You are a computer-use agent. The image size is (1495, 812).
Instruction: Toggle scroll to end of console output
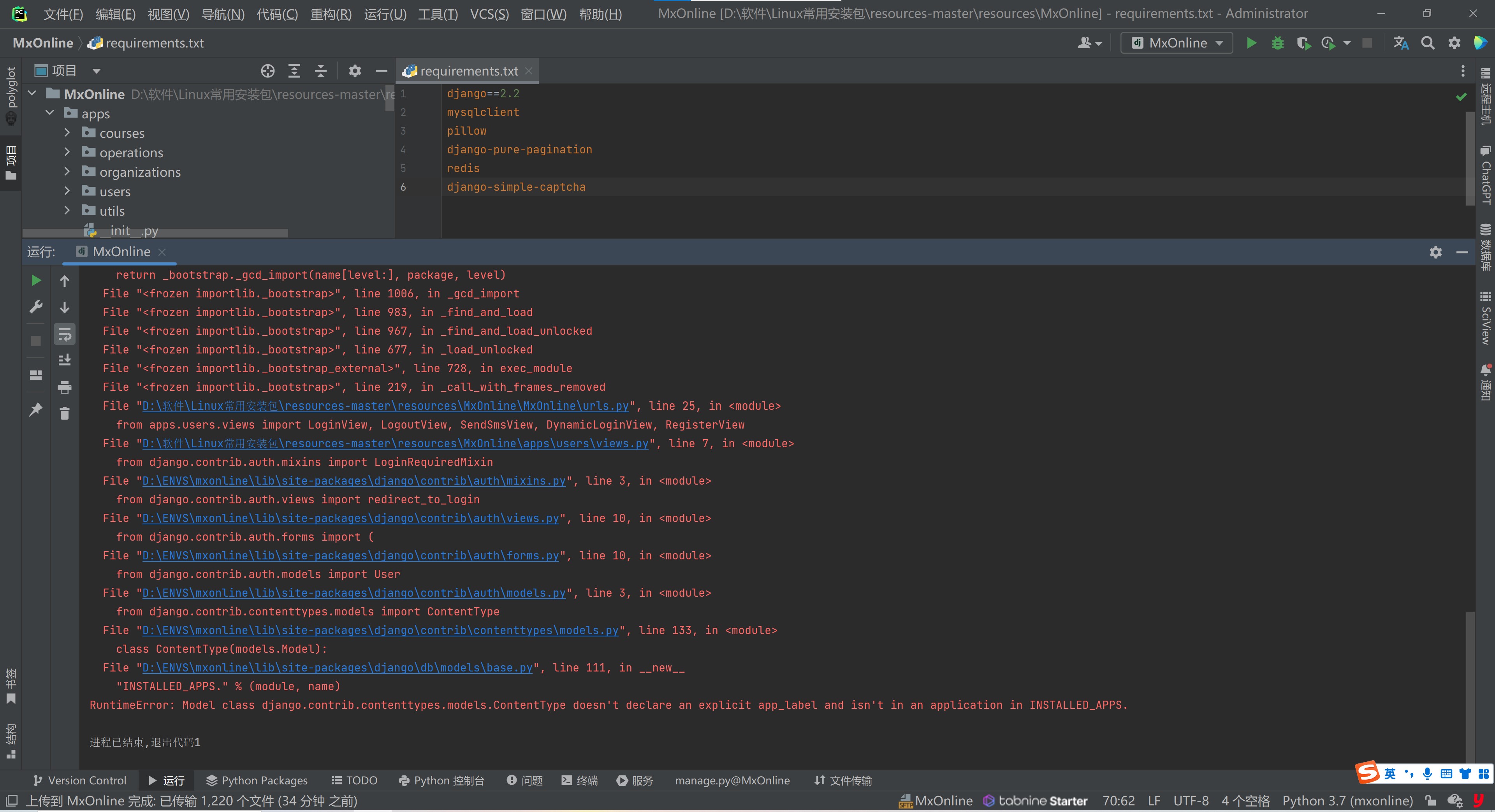pyautogui.click(x=64, y=360)
